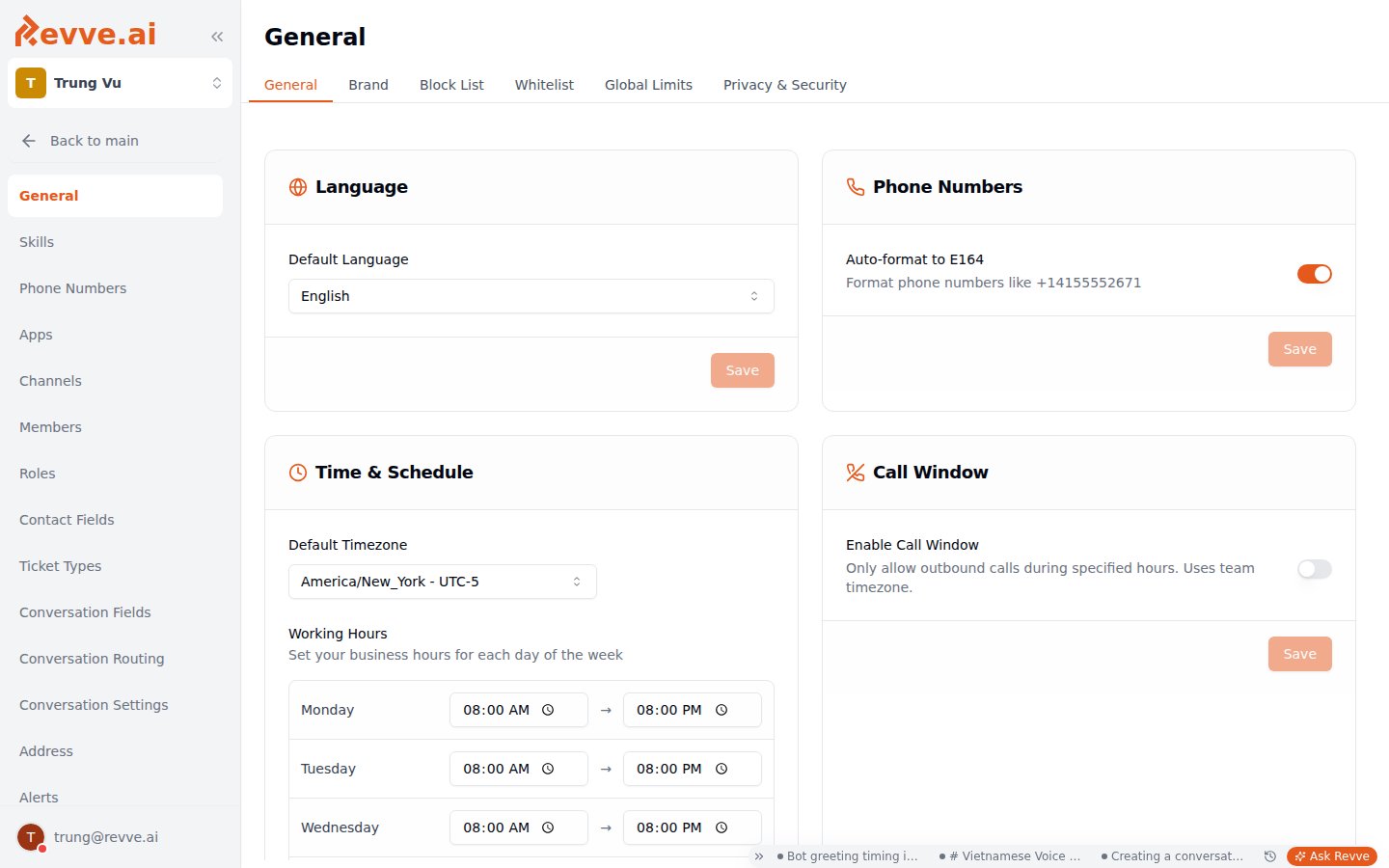The image size is (1389, 868).
Task: Save the Call Window settings
Action: pos(1300,654)
